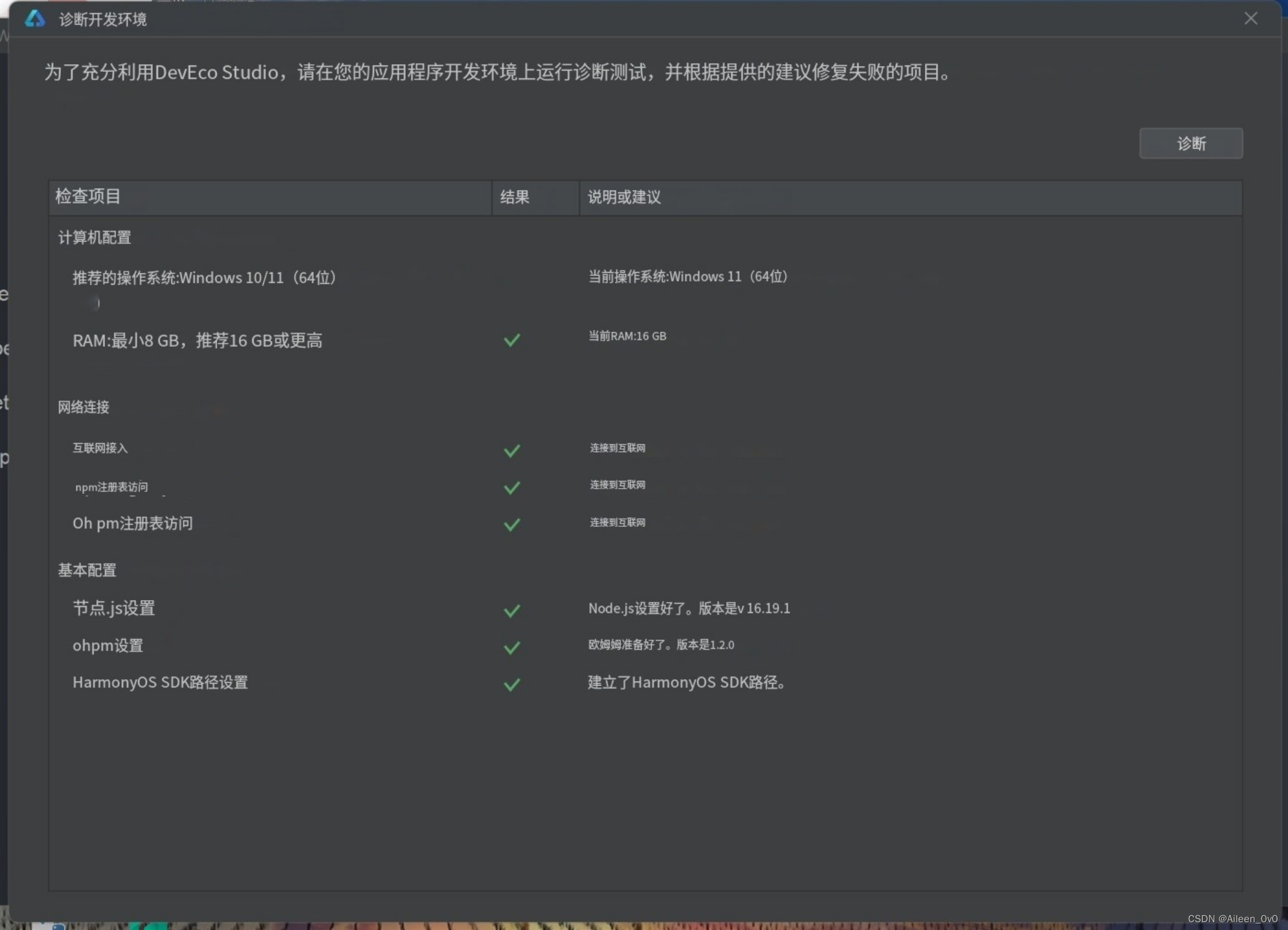Select the 网络连接 group row
Screen dimensions: 1288x930
point(84,407)
